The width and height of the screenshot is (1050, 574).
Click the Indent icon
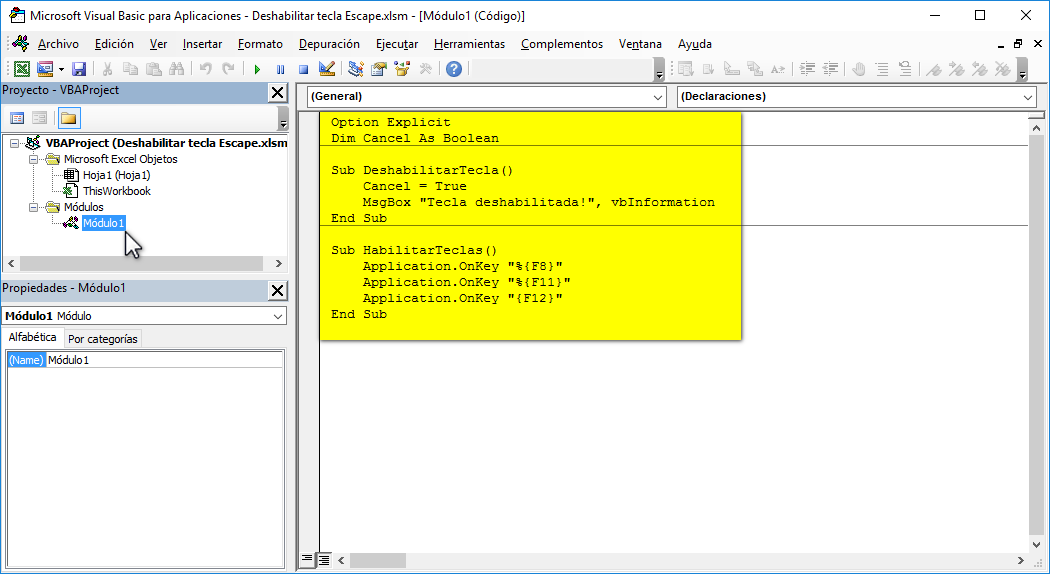[x=808, y=69]
